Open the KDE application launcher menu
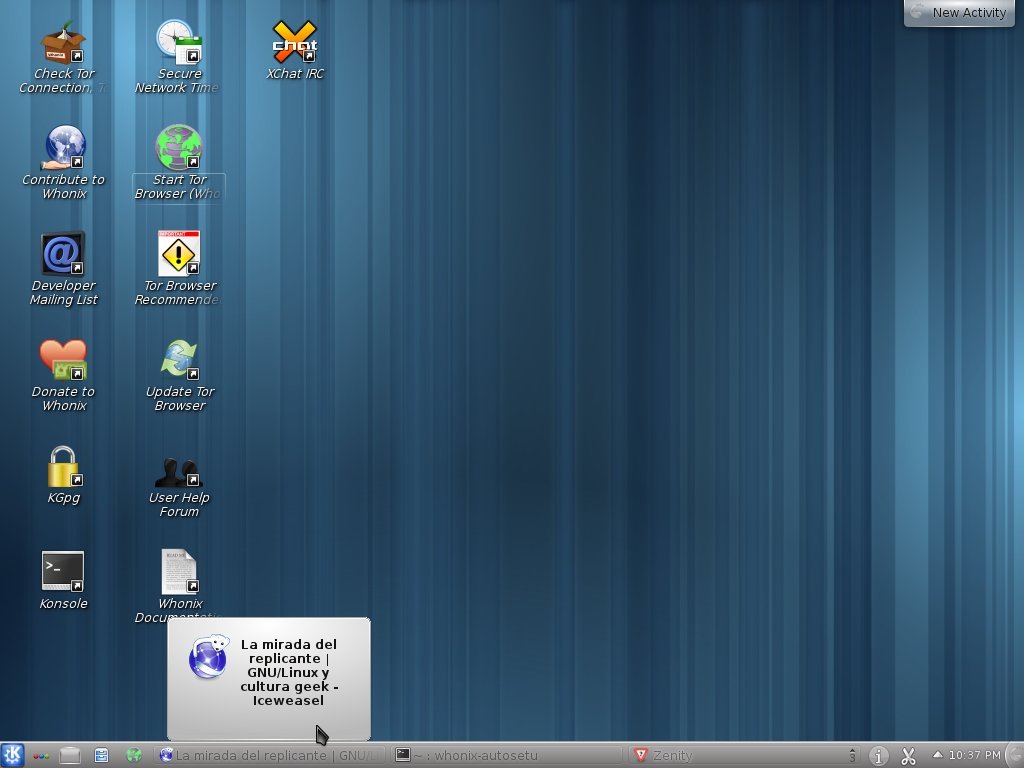The width and height of the screenshot is (1024, 768). 12,755
